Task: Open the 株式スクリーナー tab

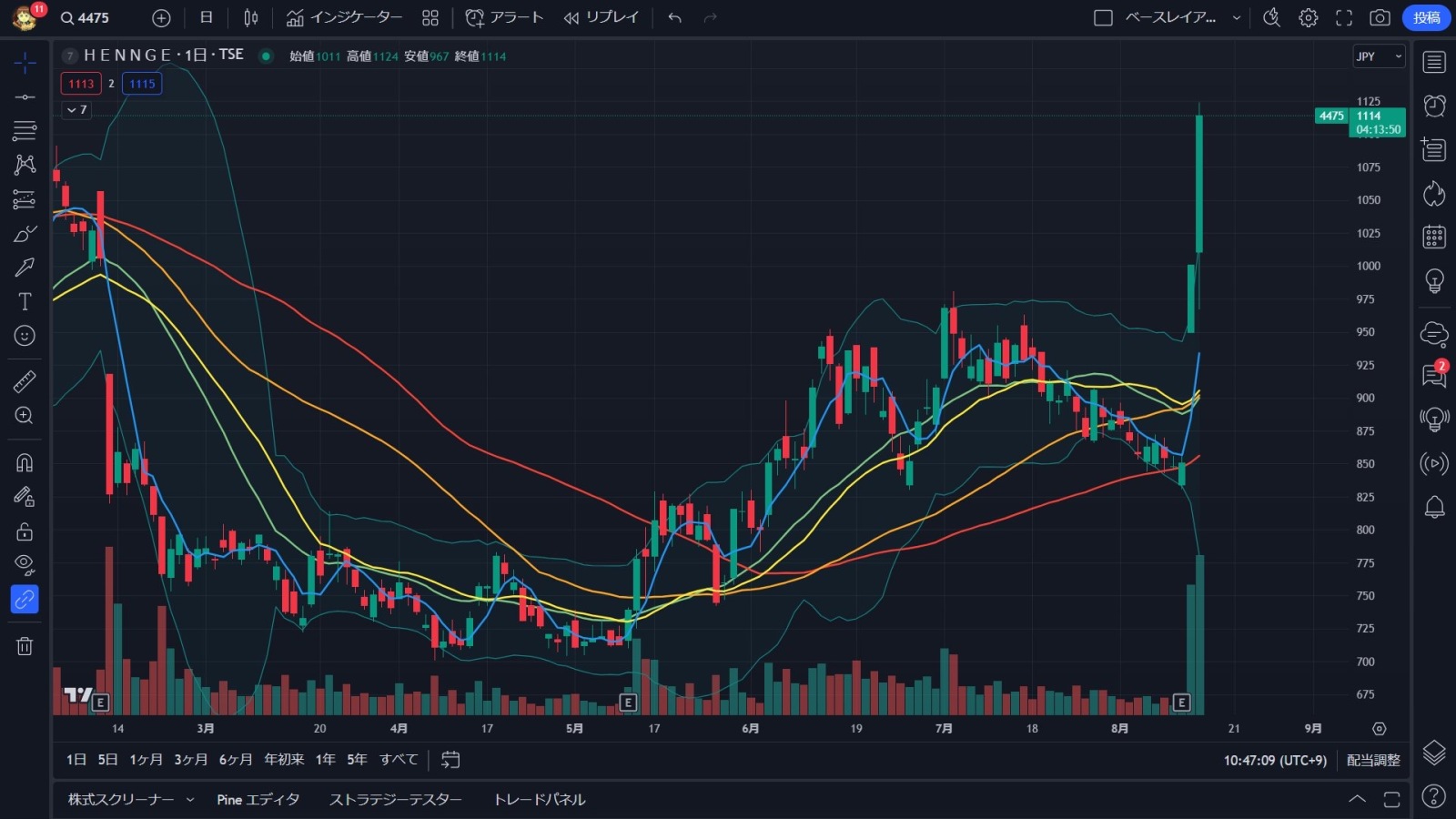Action: coord(121,800)
